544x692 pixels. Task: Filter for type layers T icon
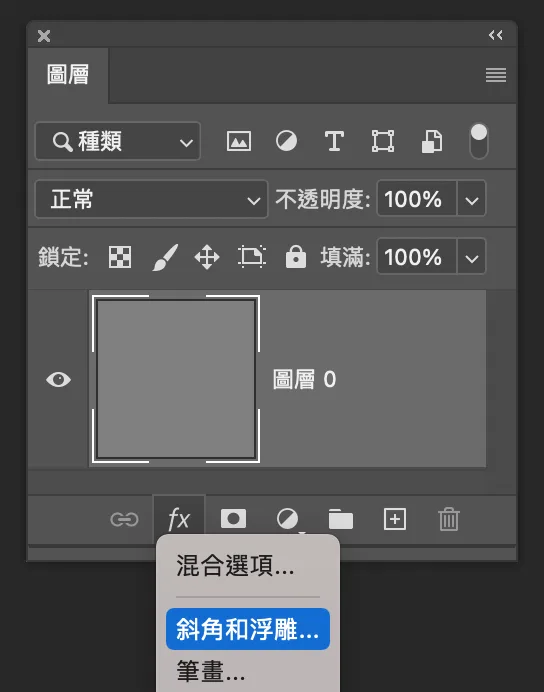[334, 142]
